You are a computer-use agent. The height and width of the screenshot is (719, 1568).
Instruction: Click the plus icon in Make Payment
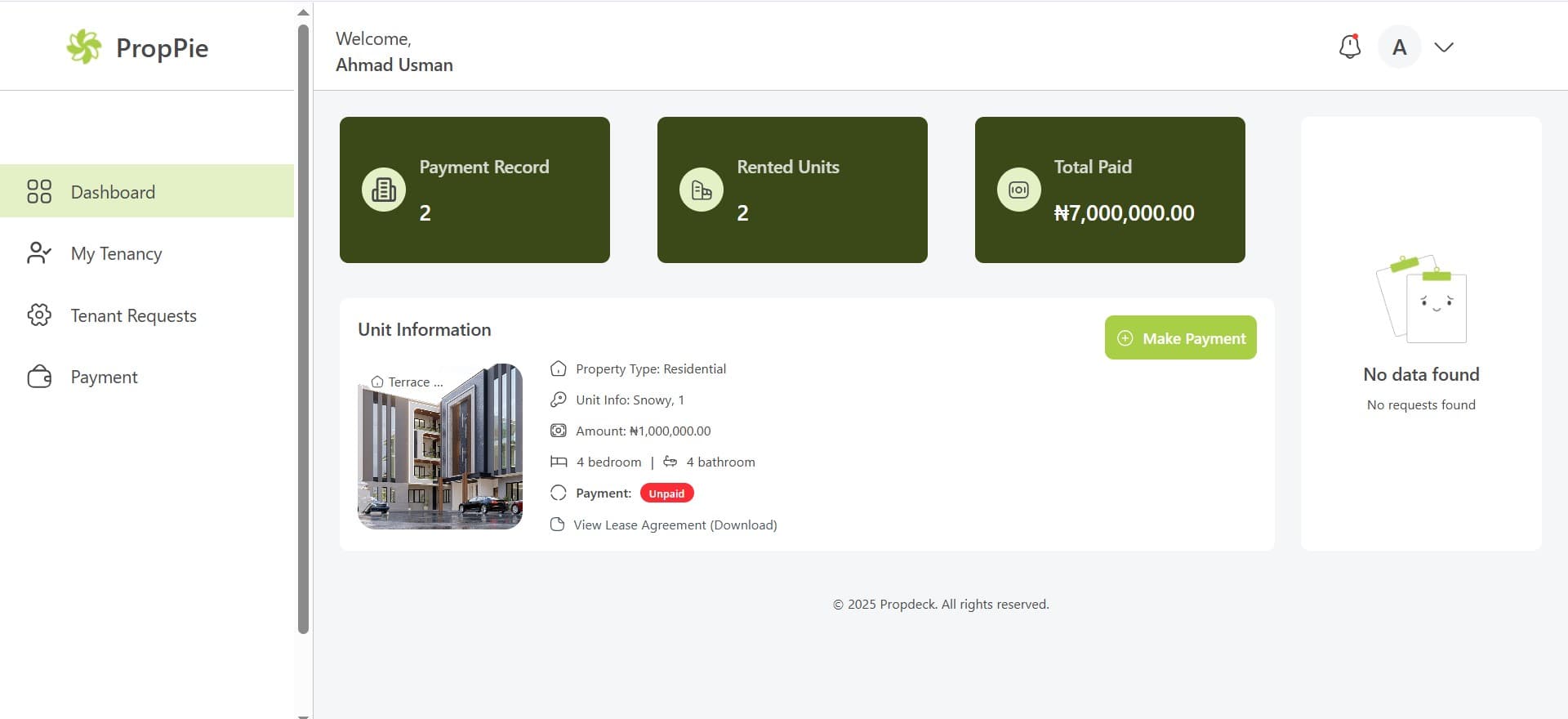1125,338
